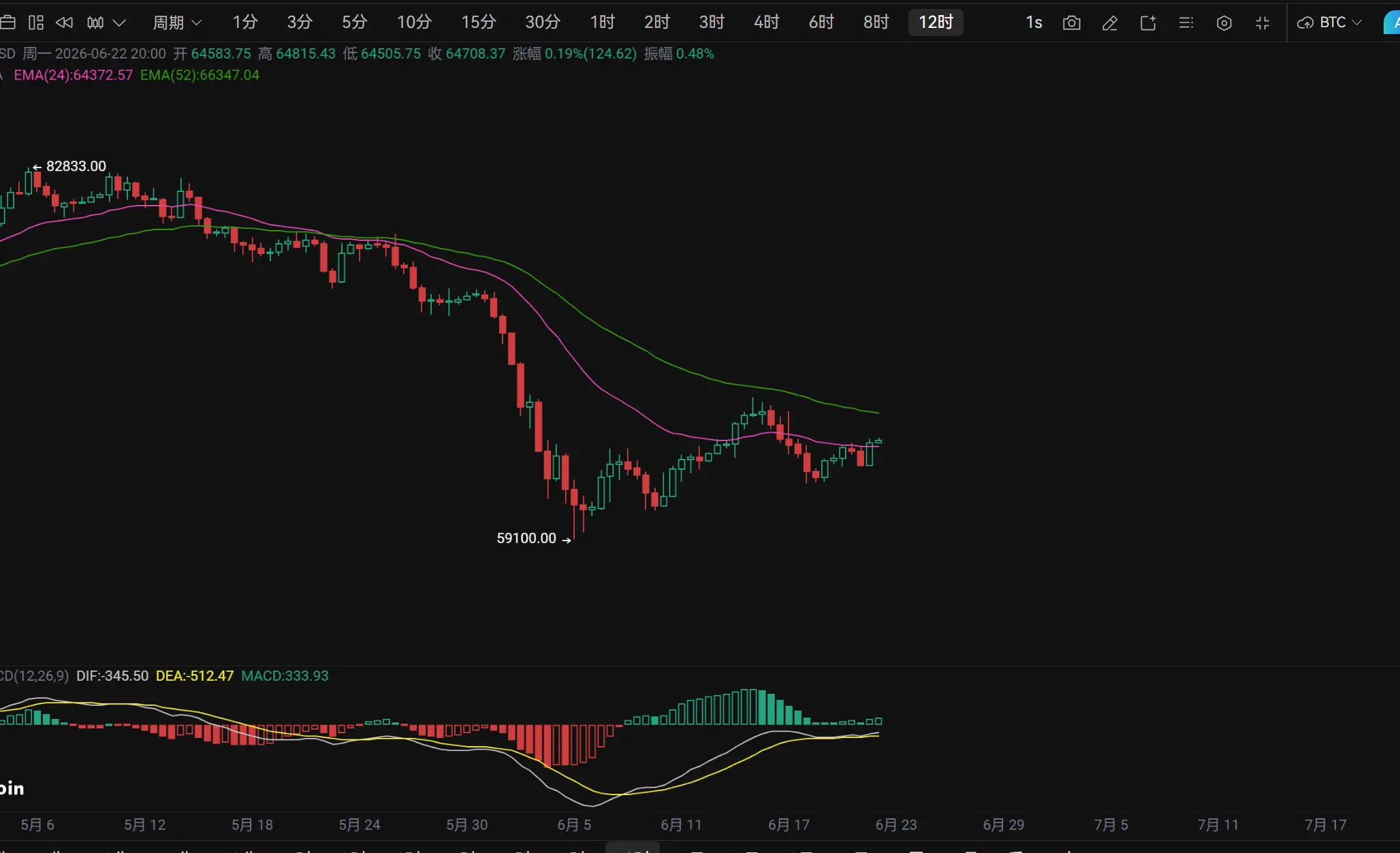Open the multi-chart layout grid icon

pyautogui.click(x=36, y=22)
